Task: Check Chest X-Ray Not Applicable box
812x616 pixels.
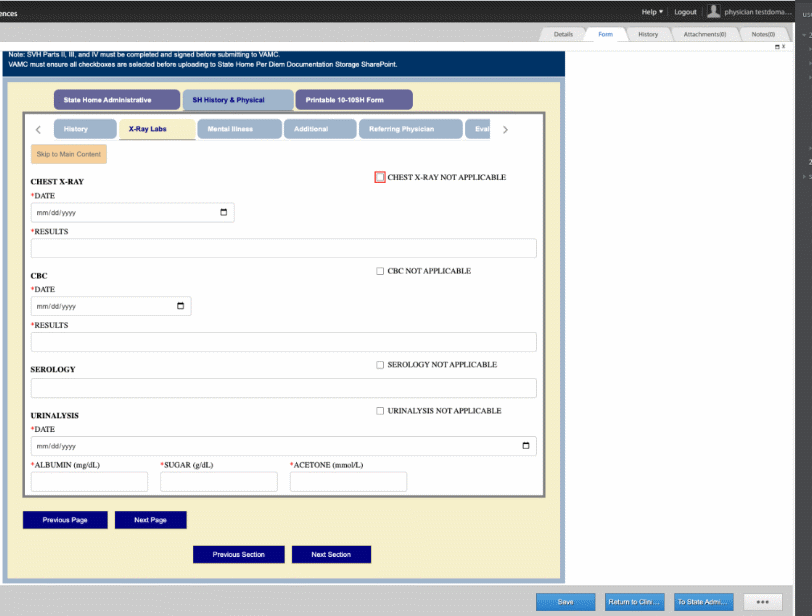Action: pyautogui.click(x=380, y=177)
